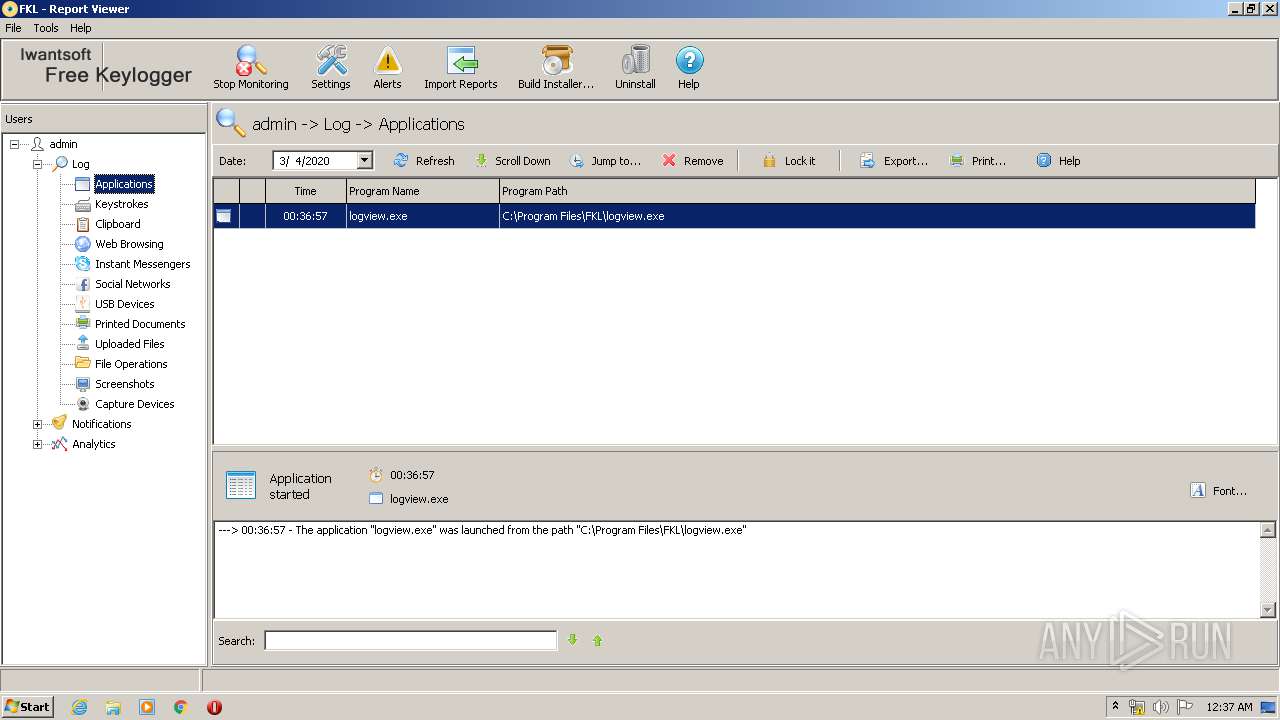Select Printed Documents log

(140, 324)
